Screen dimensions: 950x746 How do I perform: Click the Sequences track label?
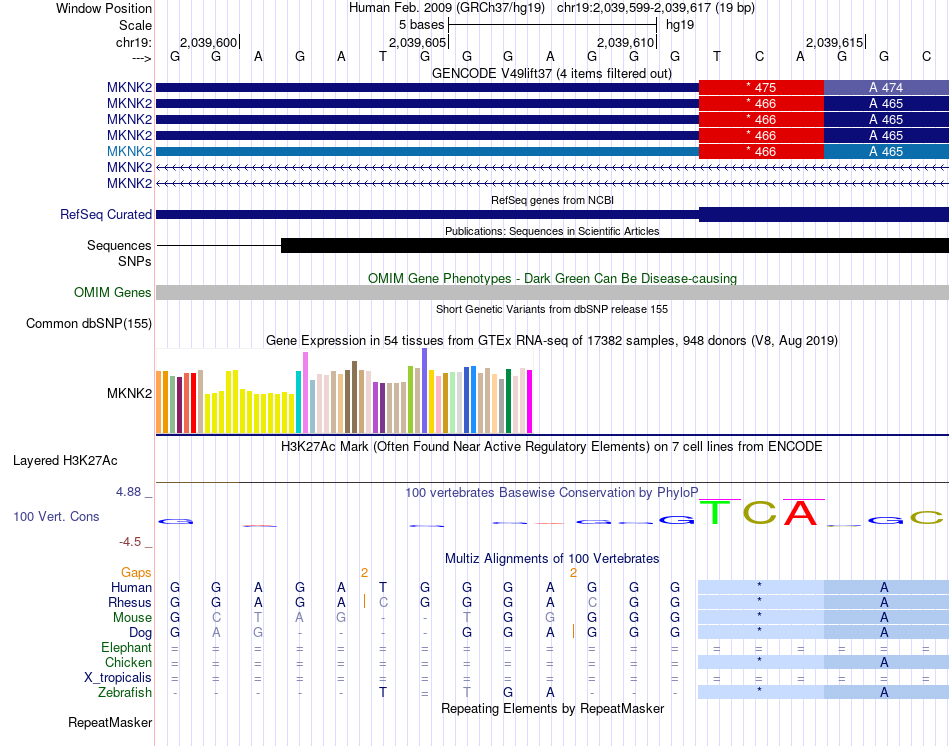(x=119, y=245)
